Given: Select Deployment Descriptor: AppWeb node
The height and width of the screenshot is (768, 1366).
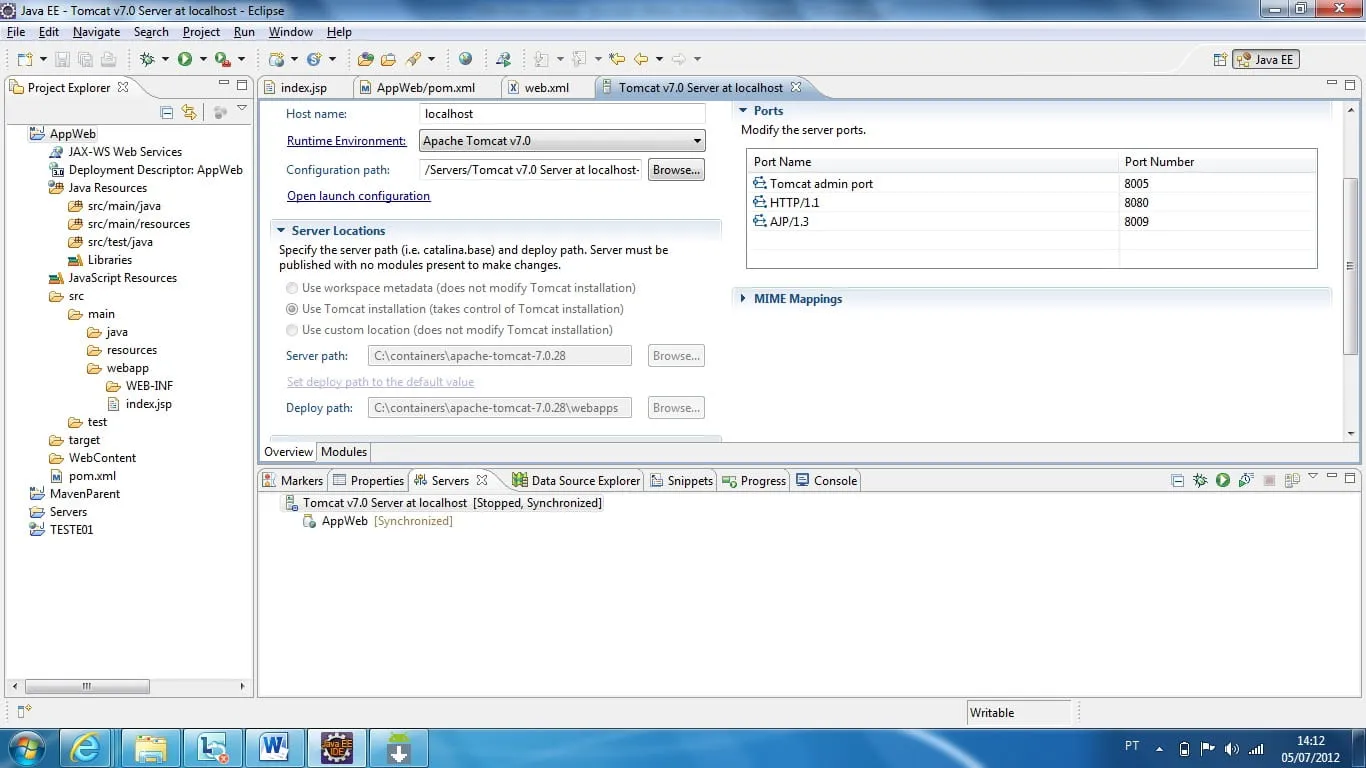Looking at the screenshot, I should (x=155, y=170).
